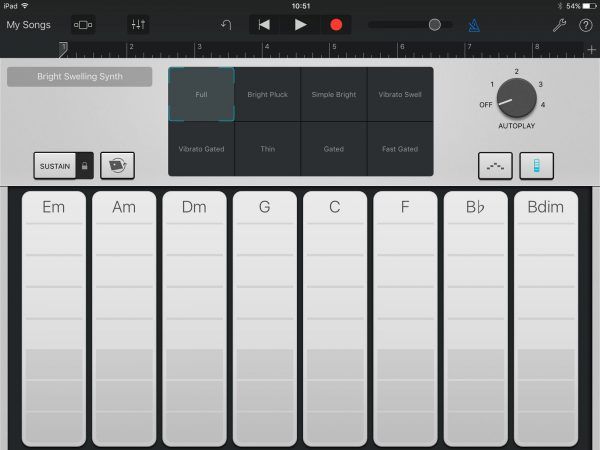This screenshot has width=600, height=450.
Task: Play the B♭ chord strip
Action: [x=476, y=318]
